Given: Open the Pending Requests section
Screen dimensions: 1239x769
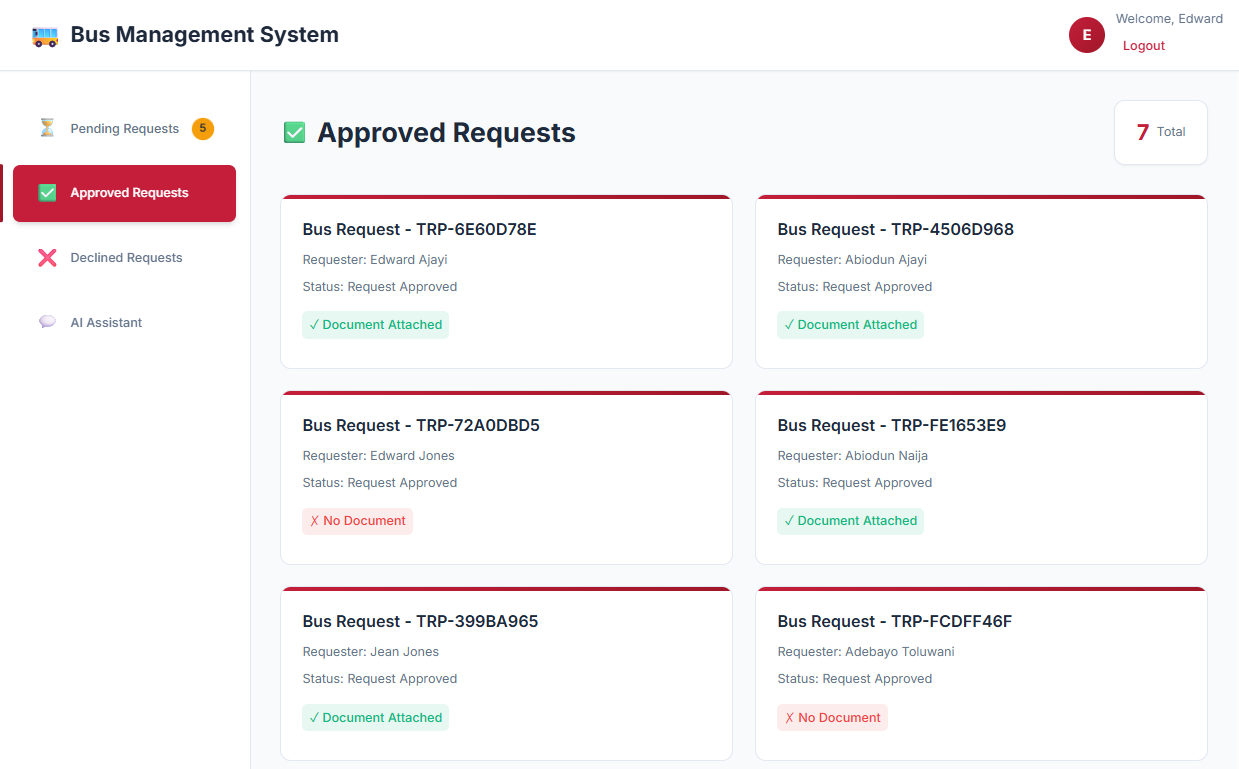Looking at the screenshot, I should coord(124,128).
